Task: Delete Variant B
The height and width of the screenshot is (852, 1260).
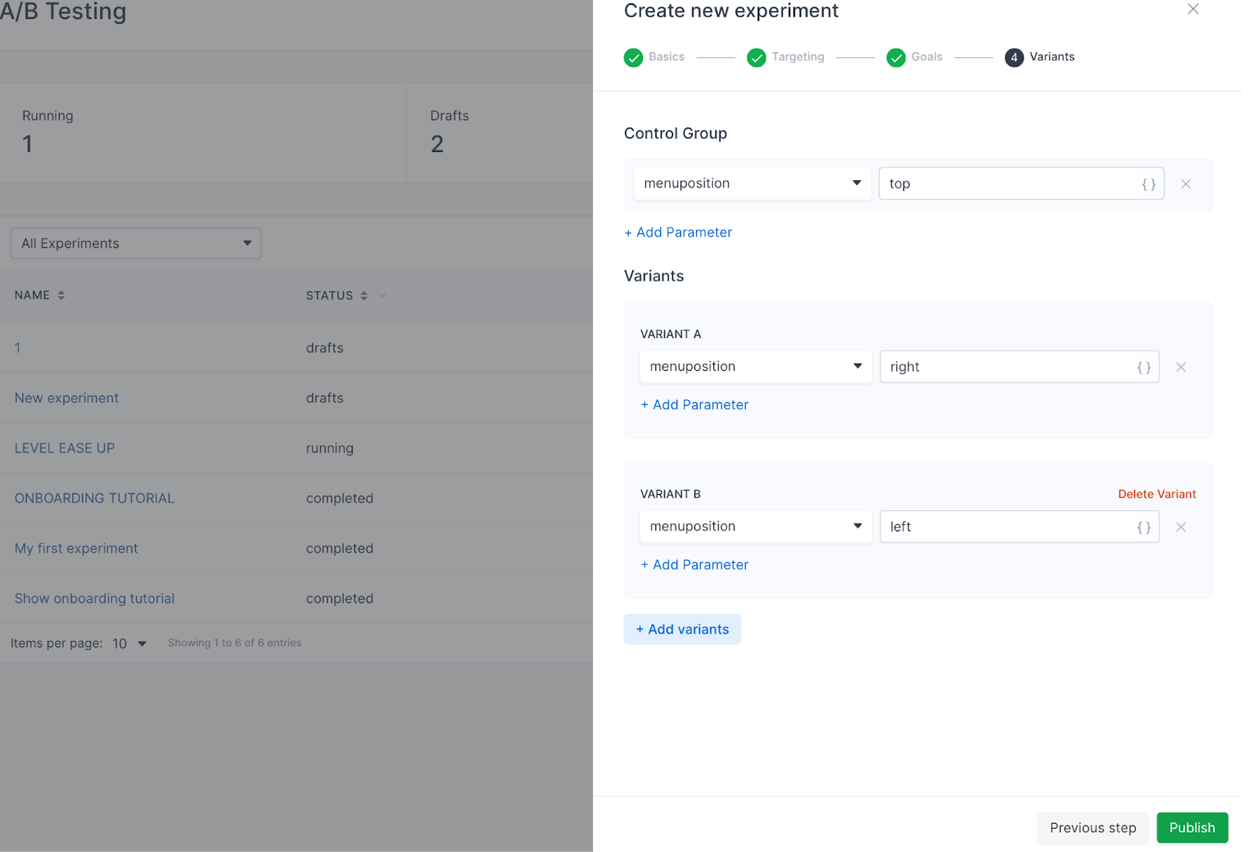Action: pyautogui.click(x=1157, y=494)
